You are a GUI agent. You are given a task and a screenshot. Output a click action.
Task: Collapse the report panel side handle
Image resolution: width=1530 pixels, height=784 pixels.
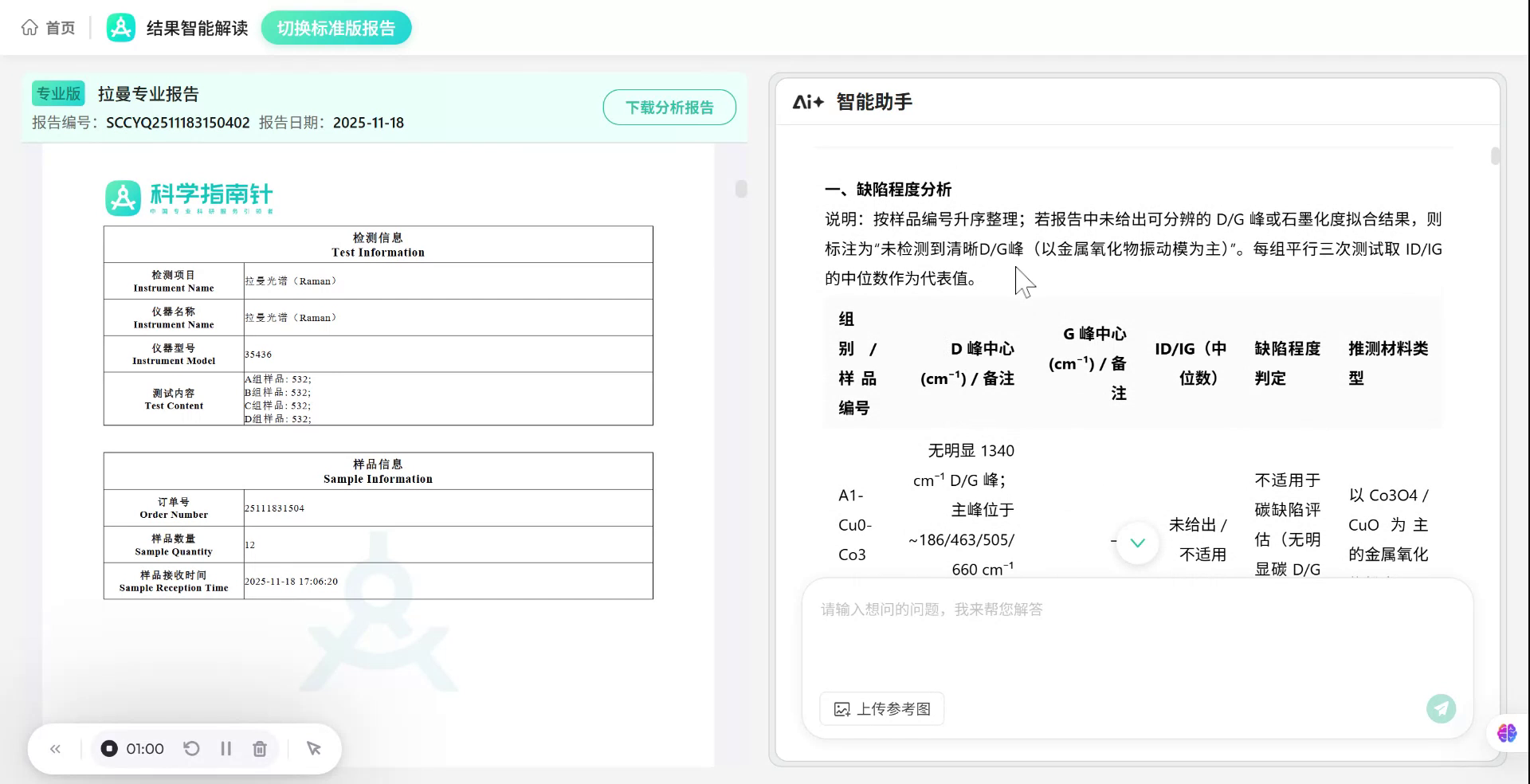(x=741, y=190)
